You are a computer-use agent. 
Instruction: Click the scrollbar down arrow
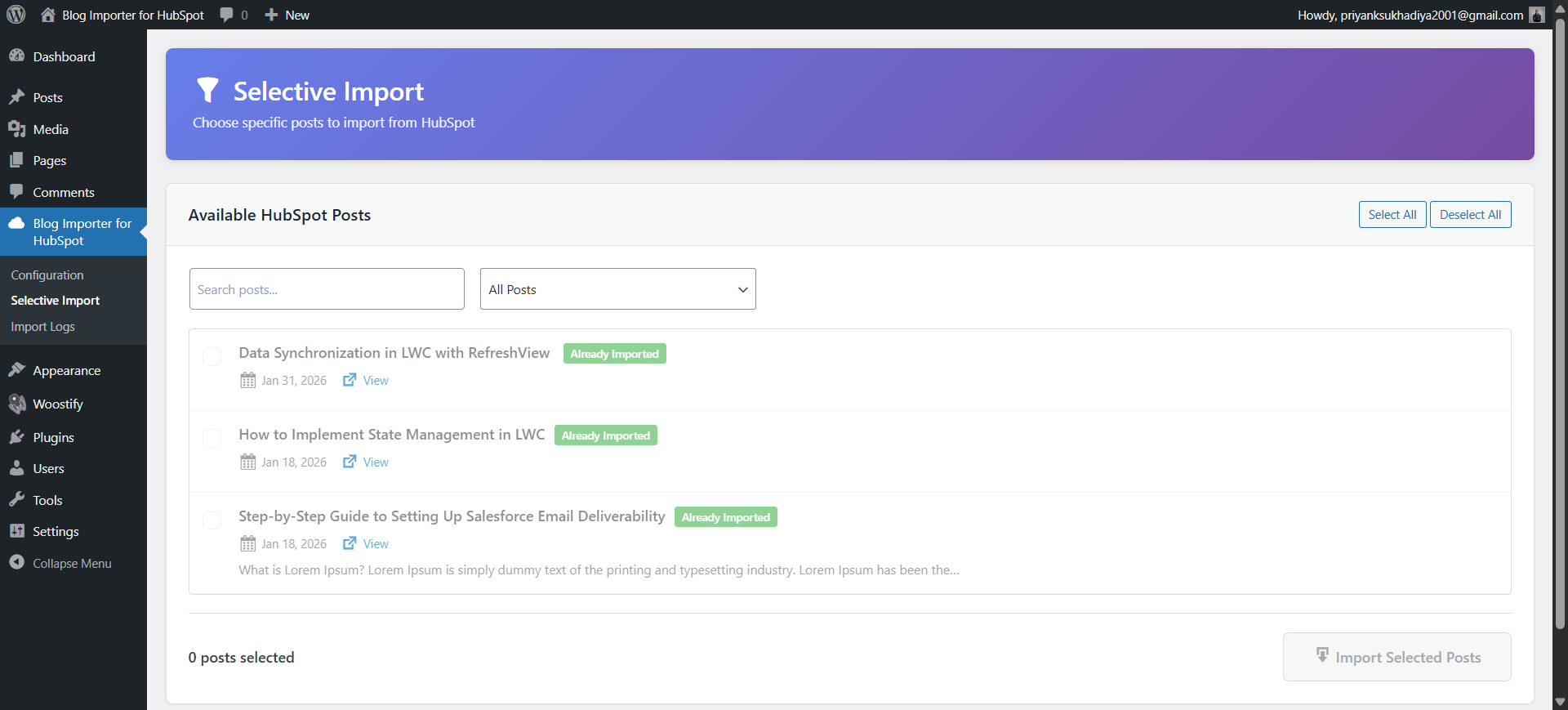1561,702
